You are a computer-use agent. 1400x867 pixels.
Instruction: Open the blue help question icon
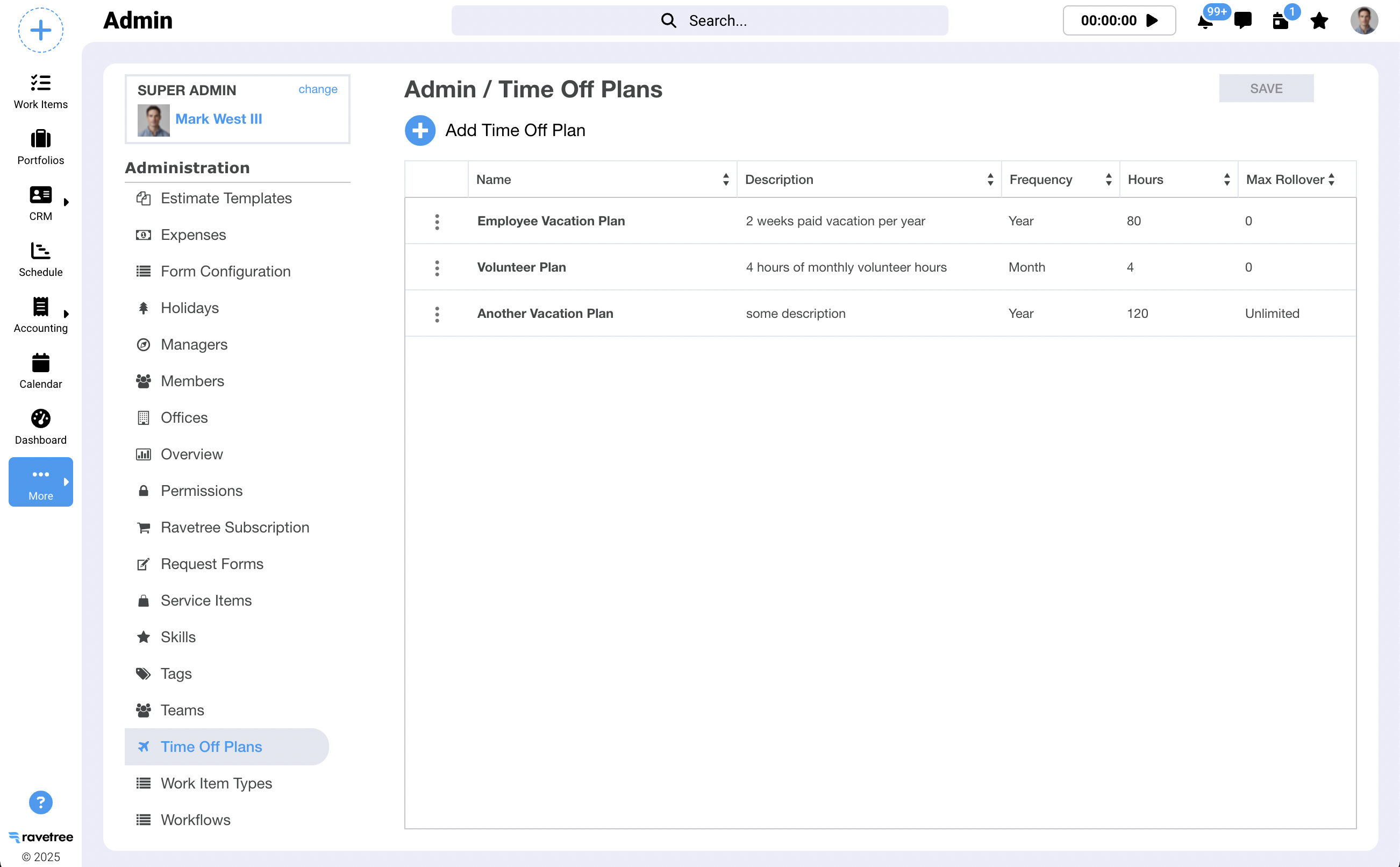41,802
